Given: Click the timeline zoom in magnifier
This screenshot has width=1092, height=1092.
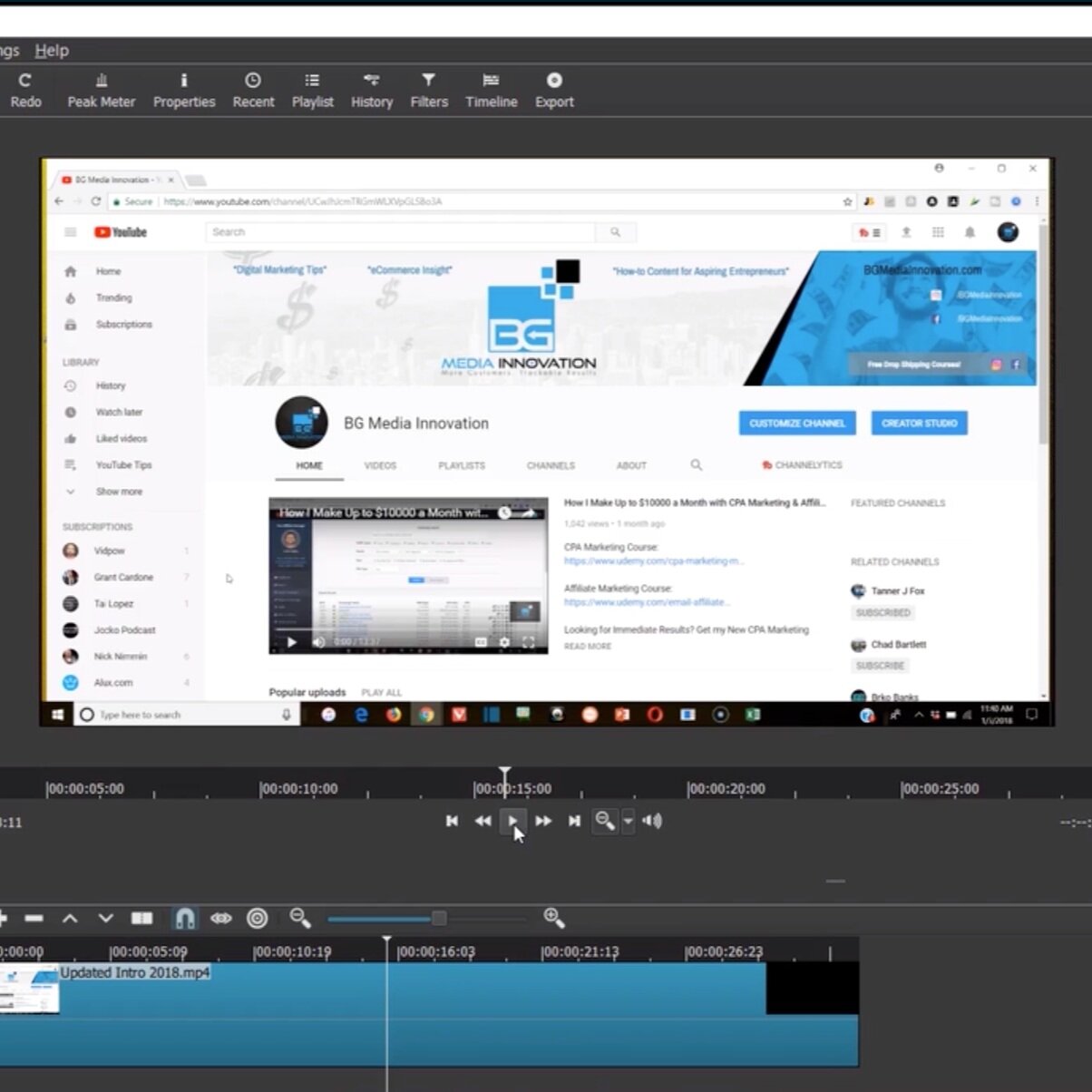Looking at the screenshot, I should pyautogui.click(x=554, y=919).
